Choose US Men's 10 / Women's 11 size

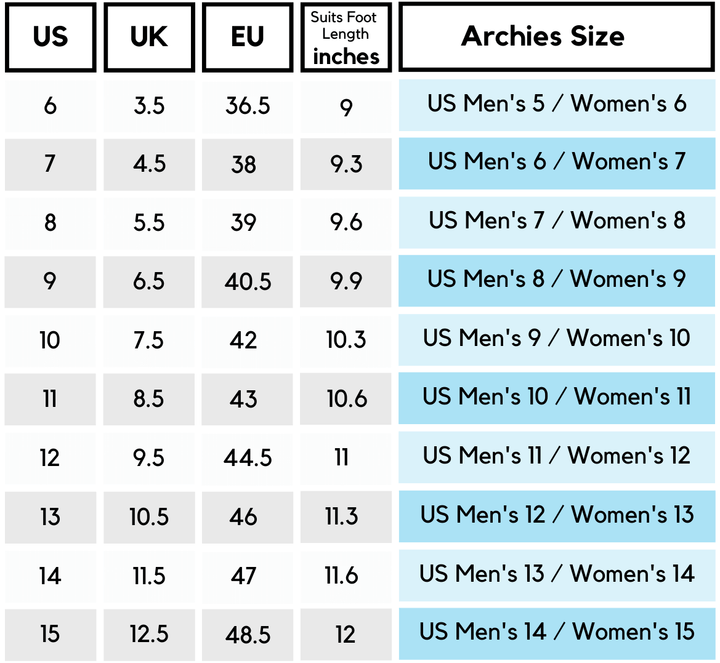click(x=557, y=399)
